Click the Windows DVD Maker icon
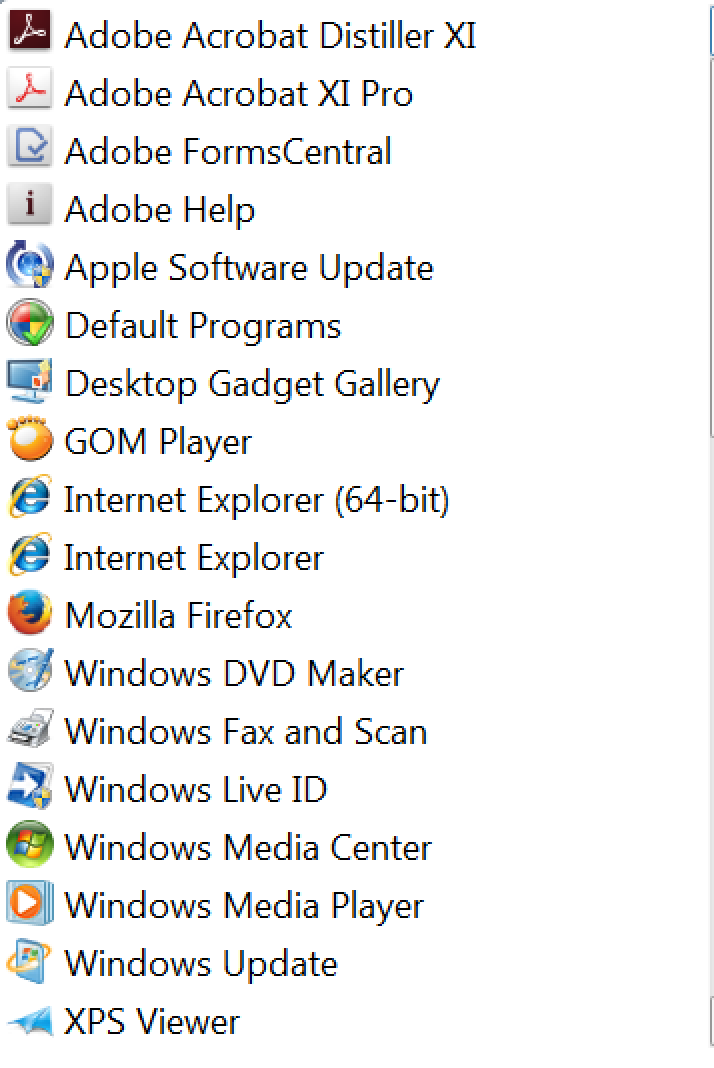This screenshot has height=1068, width=714. pos(30,672)
